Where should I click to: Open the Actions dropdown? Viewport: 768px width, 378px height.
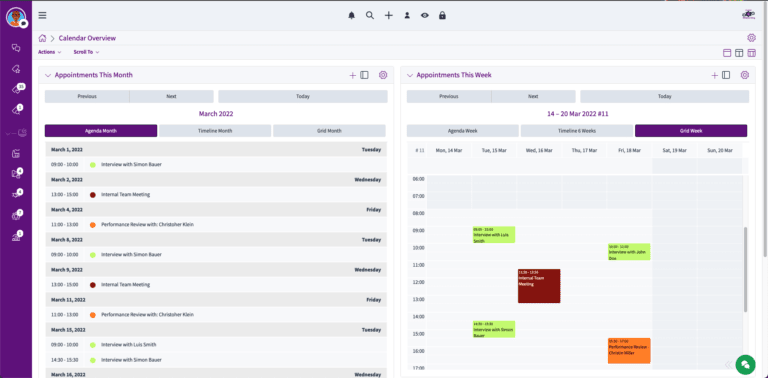pyautogui.click(x=49, y=52)
